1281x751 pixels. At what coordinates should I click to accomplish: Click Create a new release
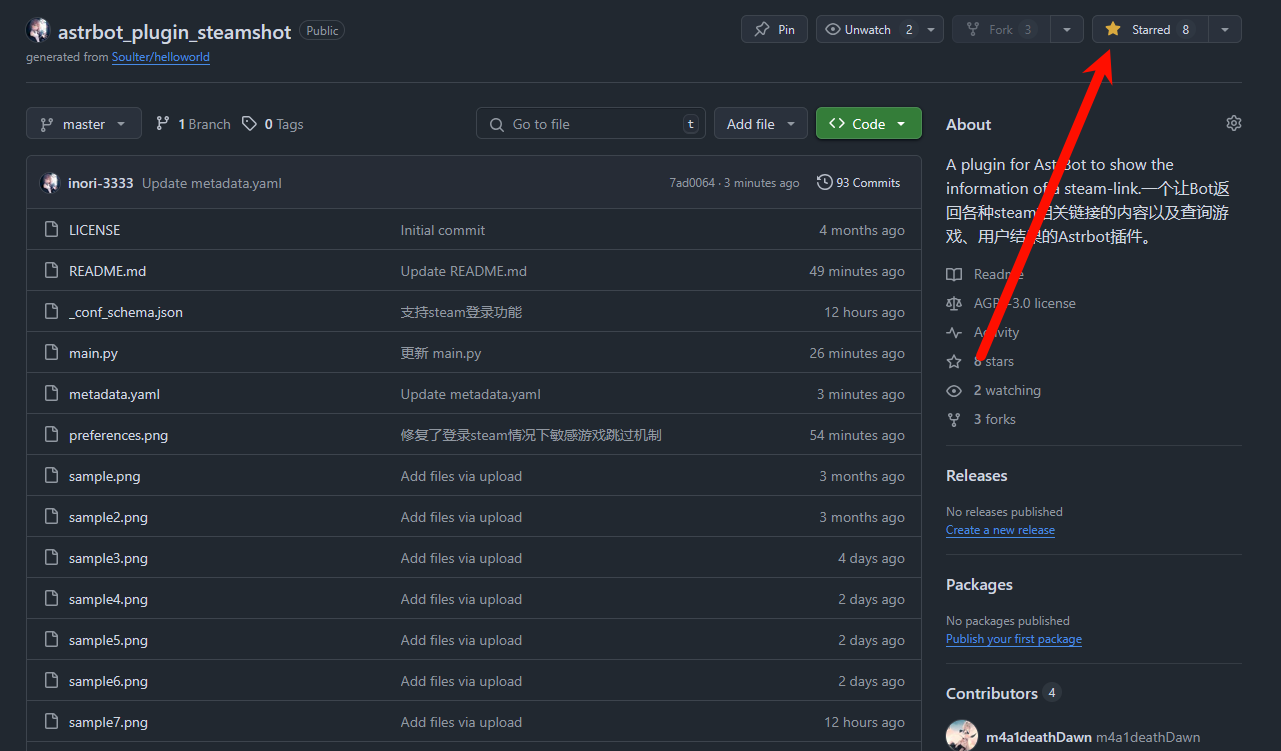(x=1000, y=530)
